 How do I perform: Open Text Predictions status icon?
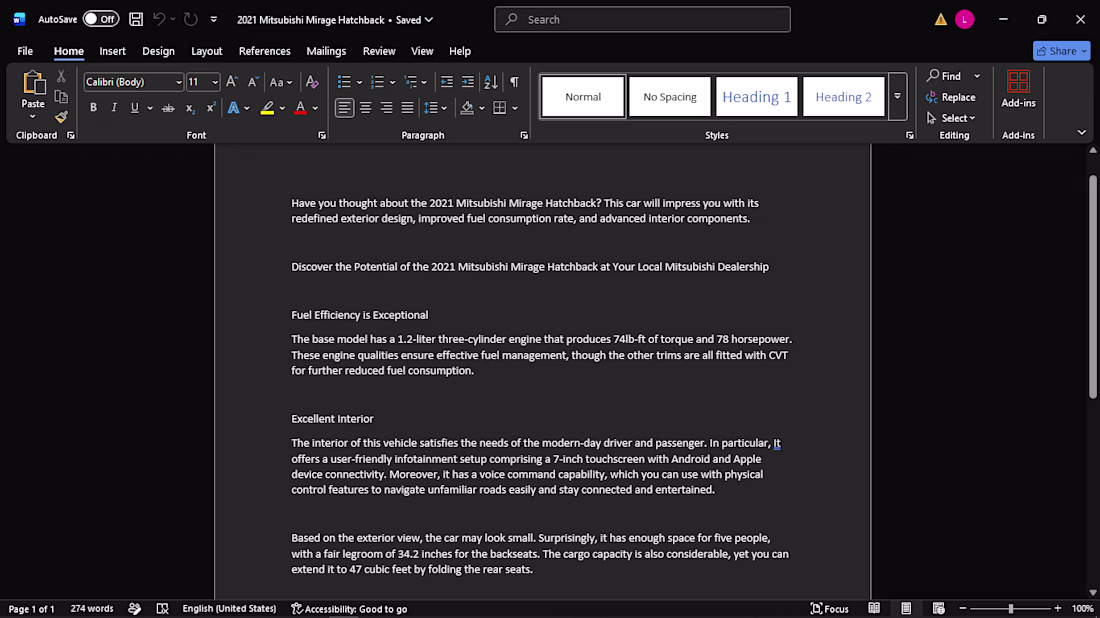tap(135, 609)
